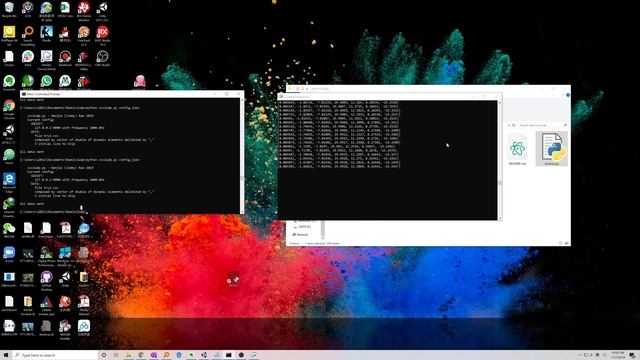Open the system clock in taskbar
This screenshot has height=360, width=640.
pyautogui.click(x=618, y=355)
